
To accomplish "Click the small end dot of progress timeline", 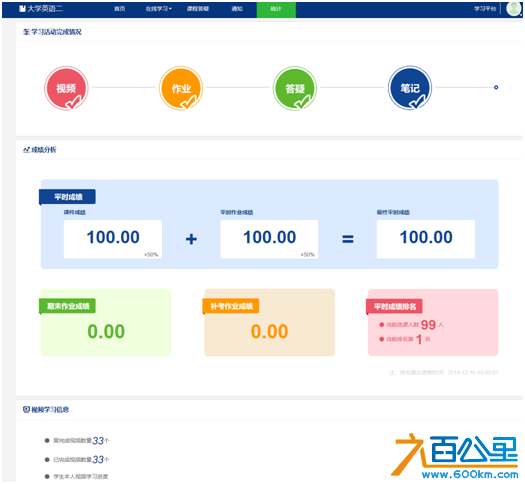I will (x=496, y=87).
